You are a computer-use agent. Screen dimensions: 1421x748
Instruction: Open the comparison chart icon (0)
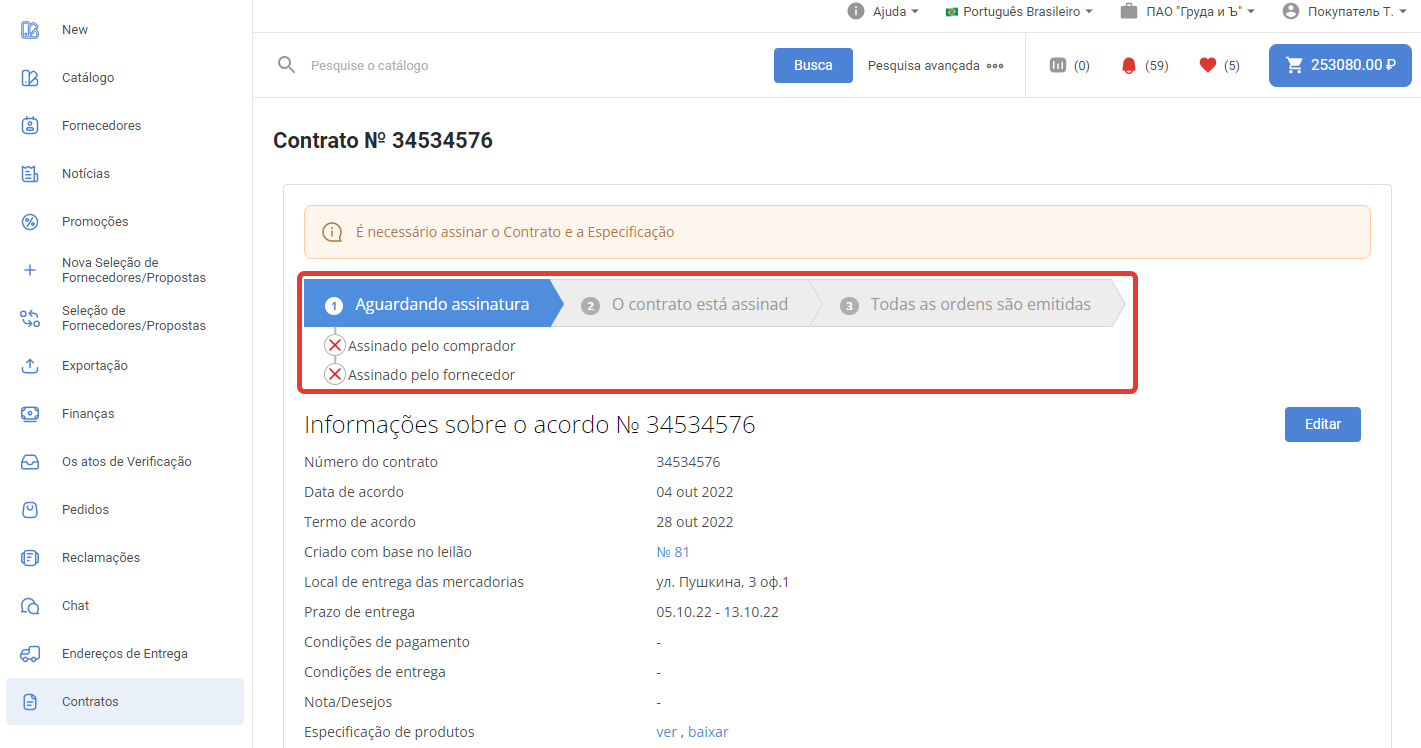tap(1058, 65)
